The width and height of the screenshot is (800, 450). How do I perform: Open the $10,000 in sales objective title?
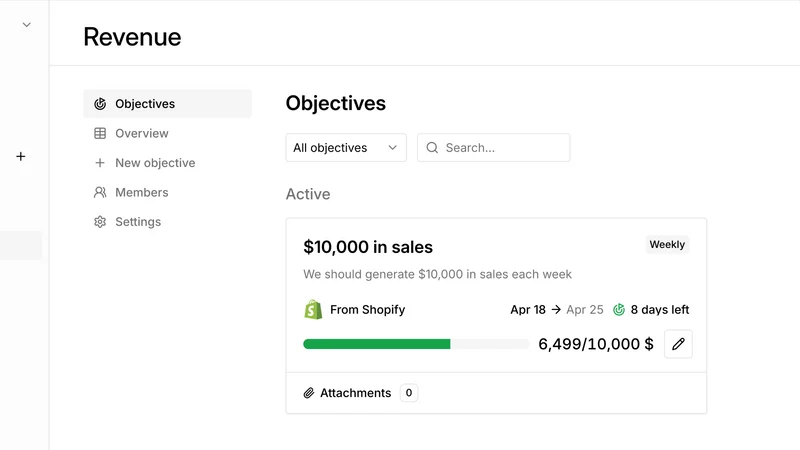click(x=368, y=247)
